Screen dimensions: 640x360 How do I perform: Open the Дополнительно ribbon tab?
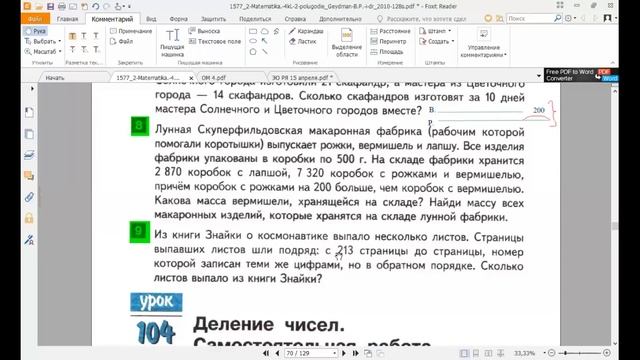[340, 19]
